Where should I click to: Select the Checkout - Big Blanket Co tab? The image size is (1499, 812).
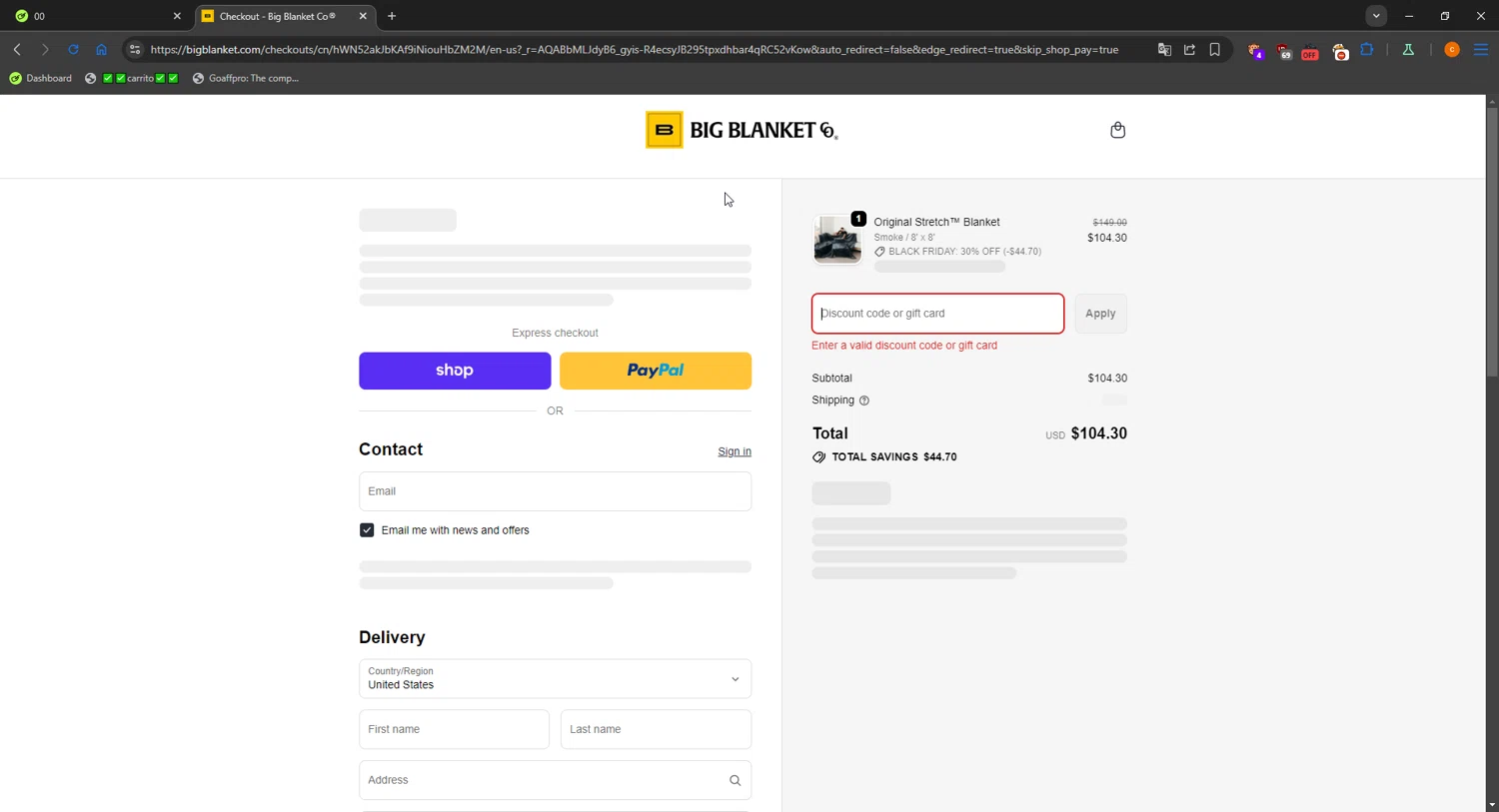pyautogui.click(x=284, y=16)
